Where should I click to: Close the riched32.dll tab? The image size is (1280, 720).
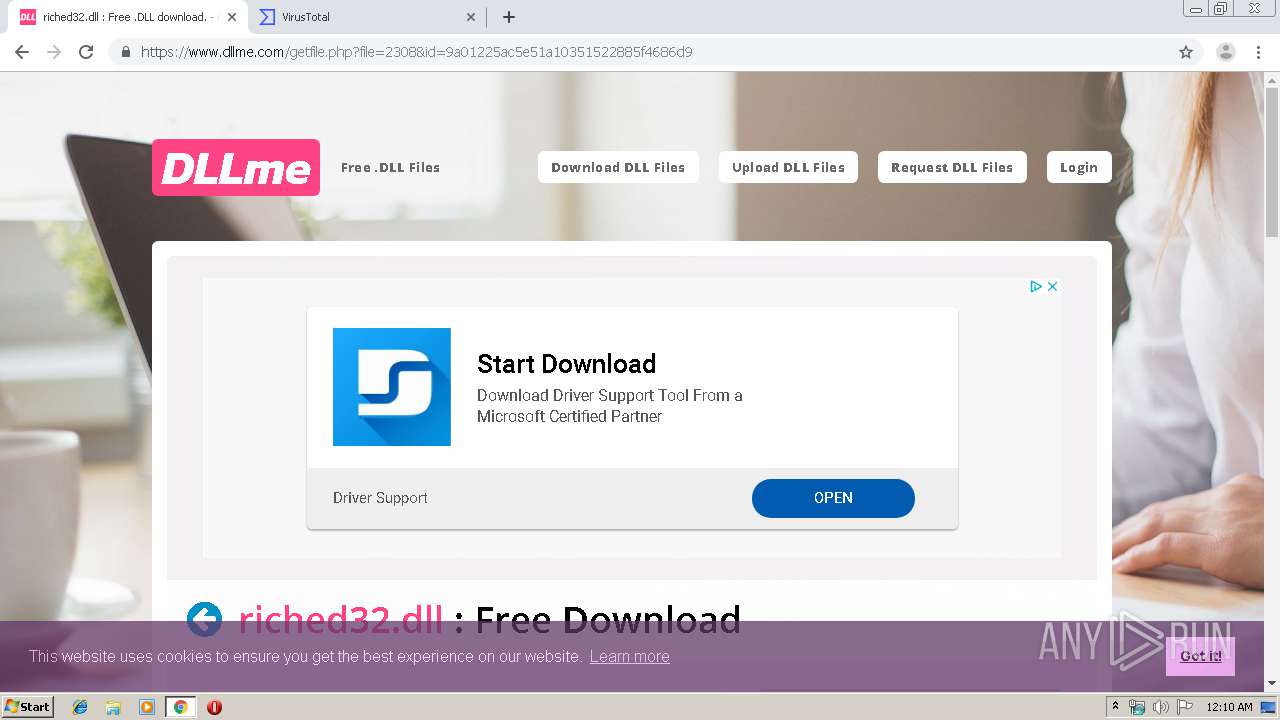pos(231,17)
